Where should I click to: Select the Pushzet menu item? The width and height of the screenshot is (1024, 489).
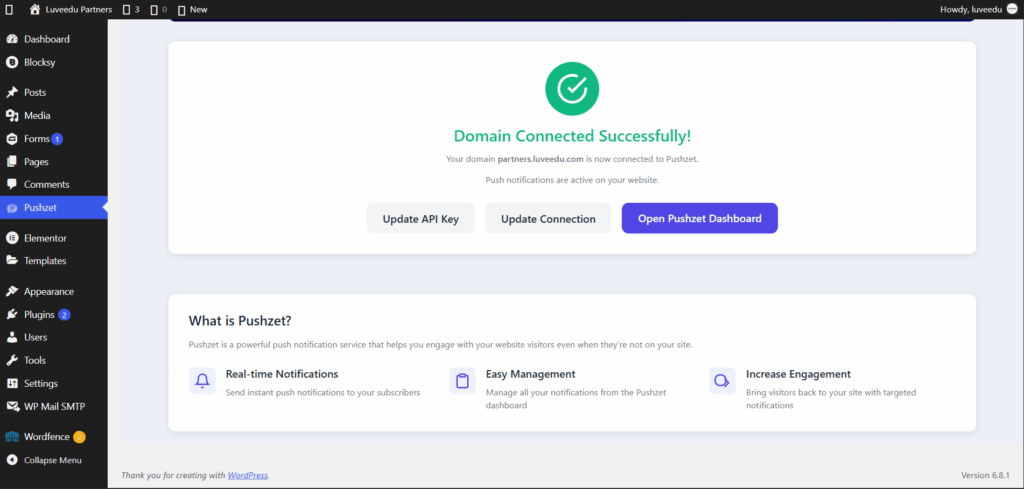point(54,208)
